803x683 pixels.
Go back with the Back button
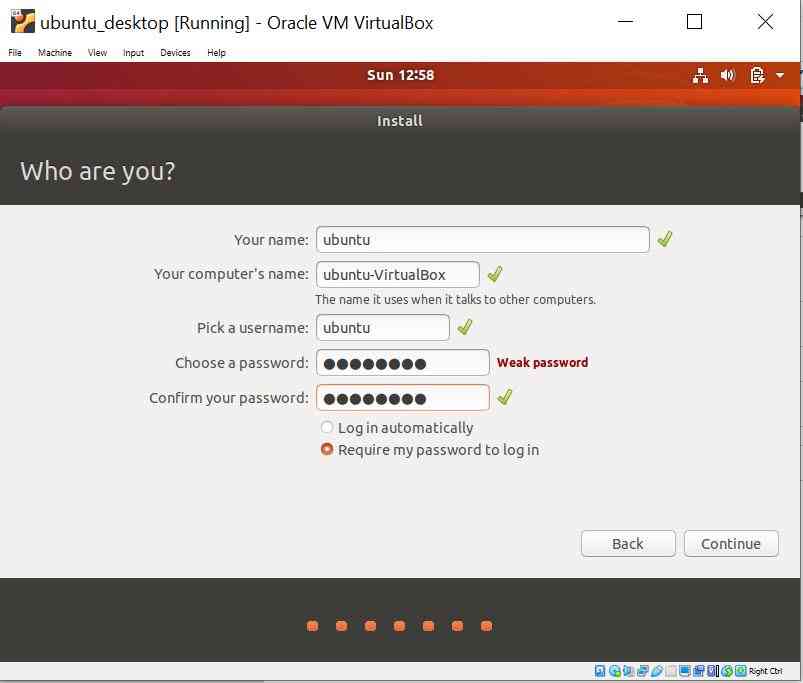pos(628,544)
